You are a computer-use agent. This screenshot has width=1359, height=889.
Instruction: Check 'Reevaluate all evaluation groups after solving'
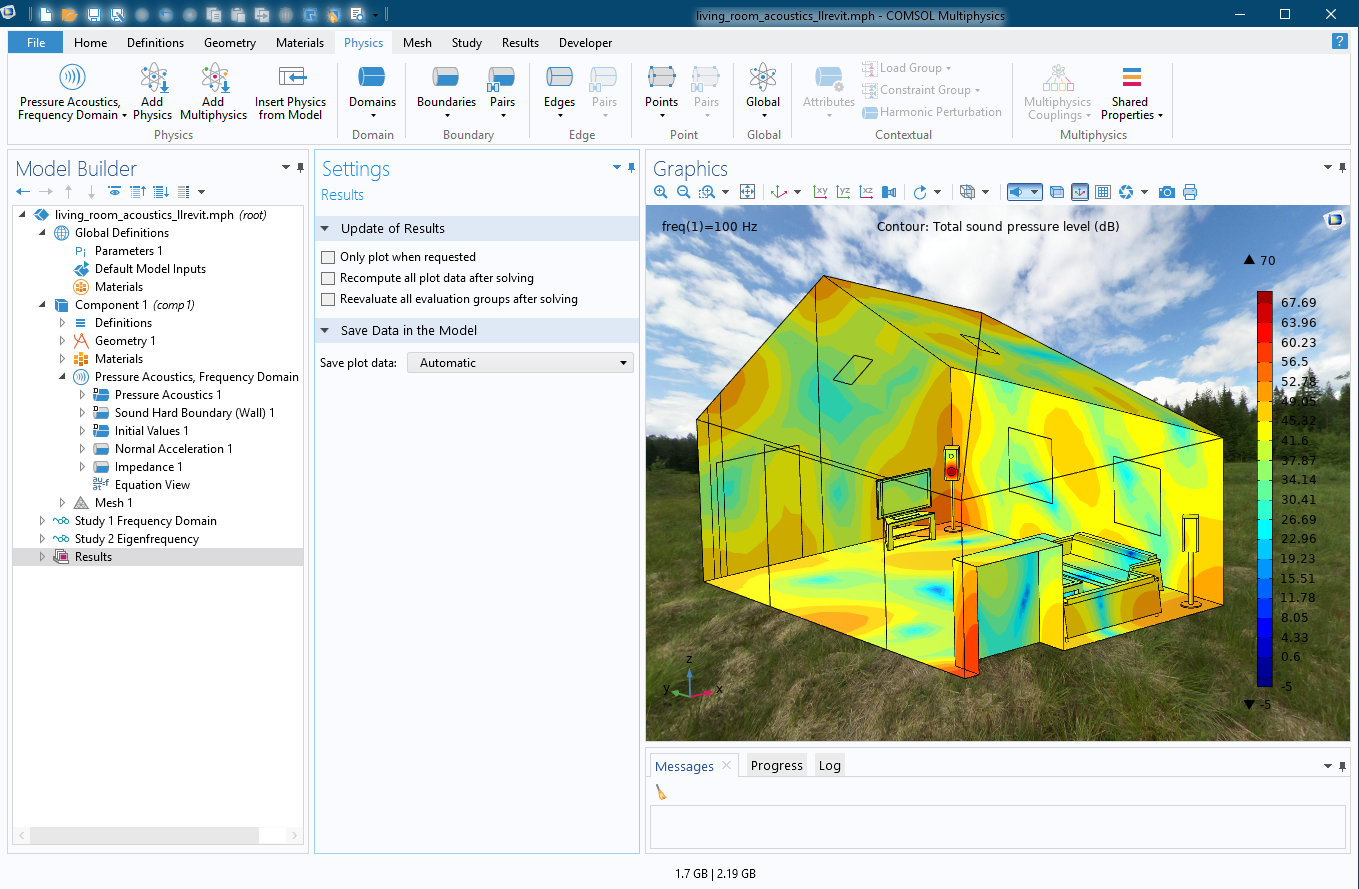pos(328,299)
